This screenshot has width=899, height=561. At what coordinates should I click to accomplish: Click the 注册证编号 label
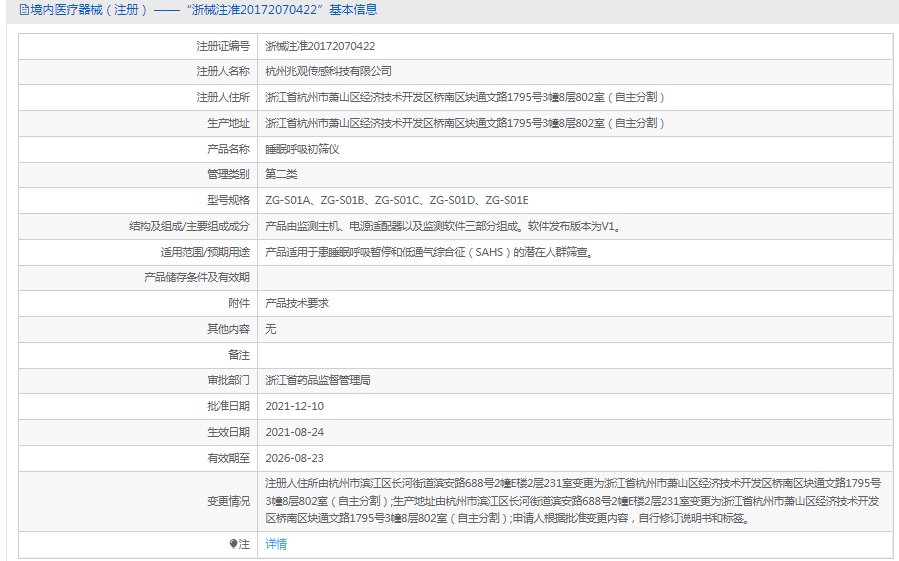223,46
